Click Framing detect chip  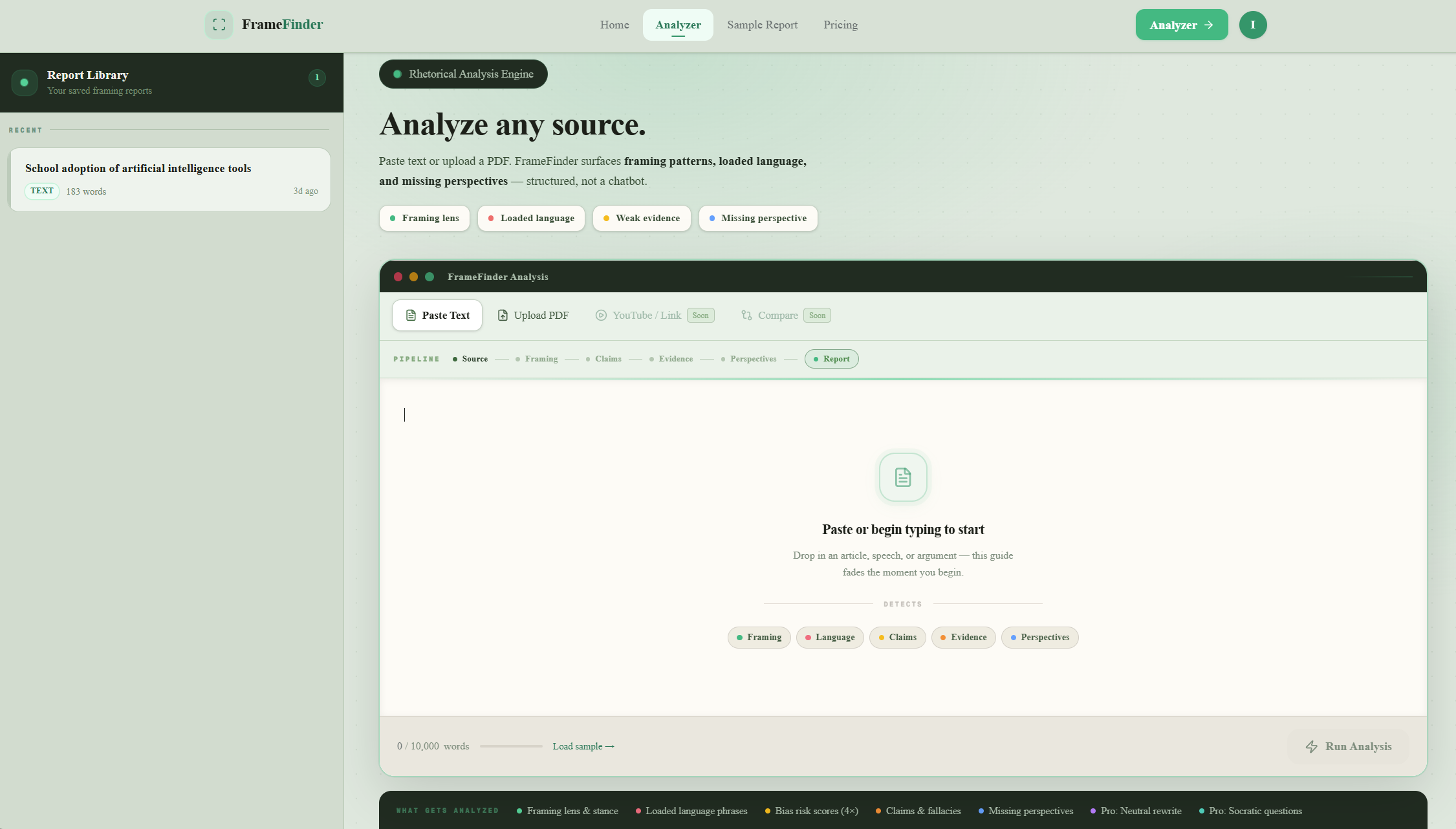pos(759,638)
